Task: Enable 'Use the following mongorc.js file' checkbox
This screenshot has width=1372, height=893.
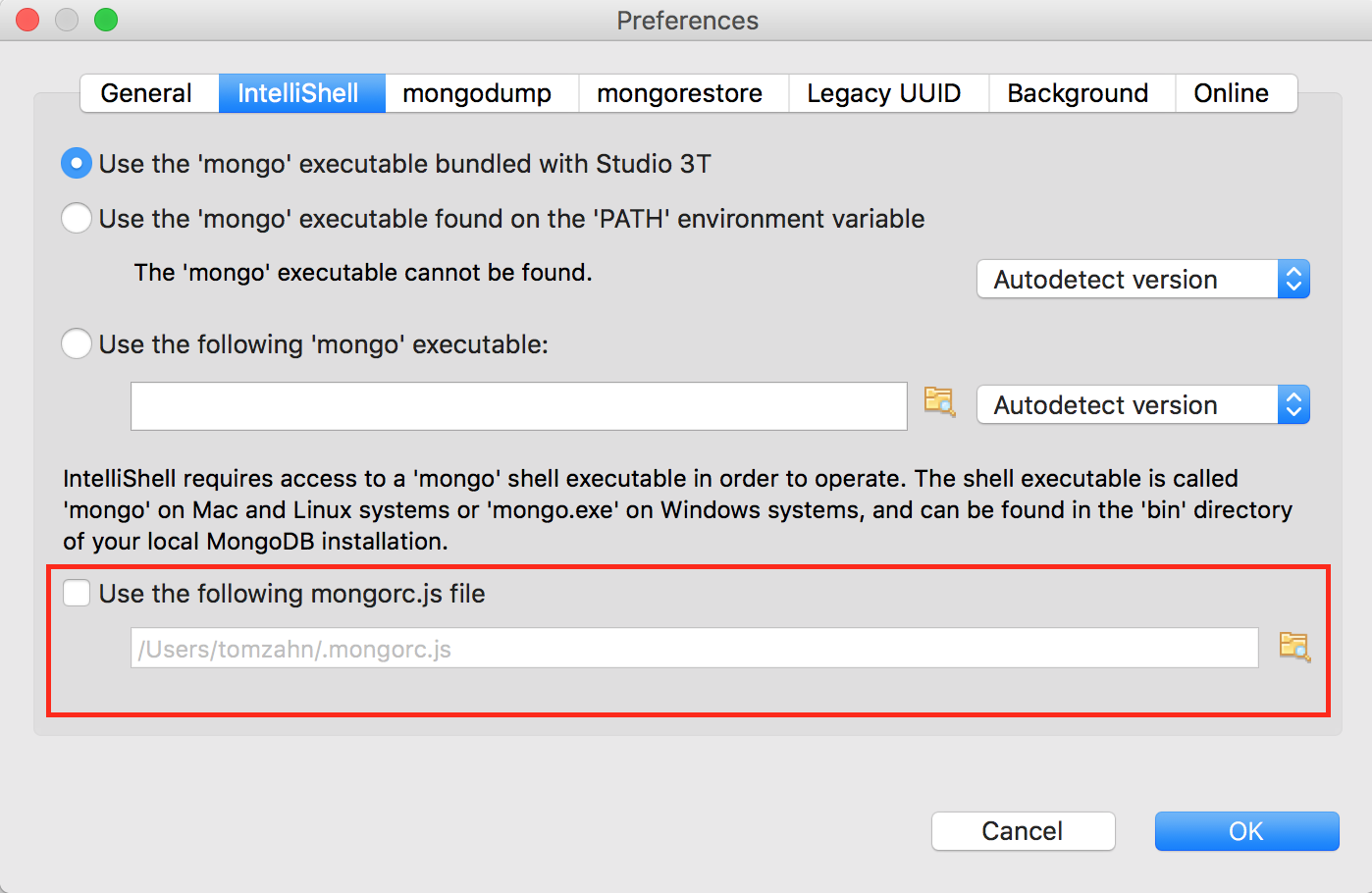Action: pos(77,593)
